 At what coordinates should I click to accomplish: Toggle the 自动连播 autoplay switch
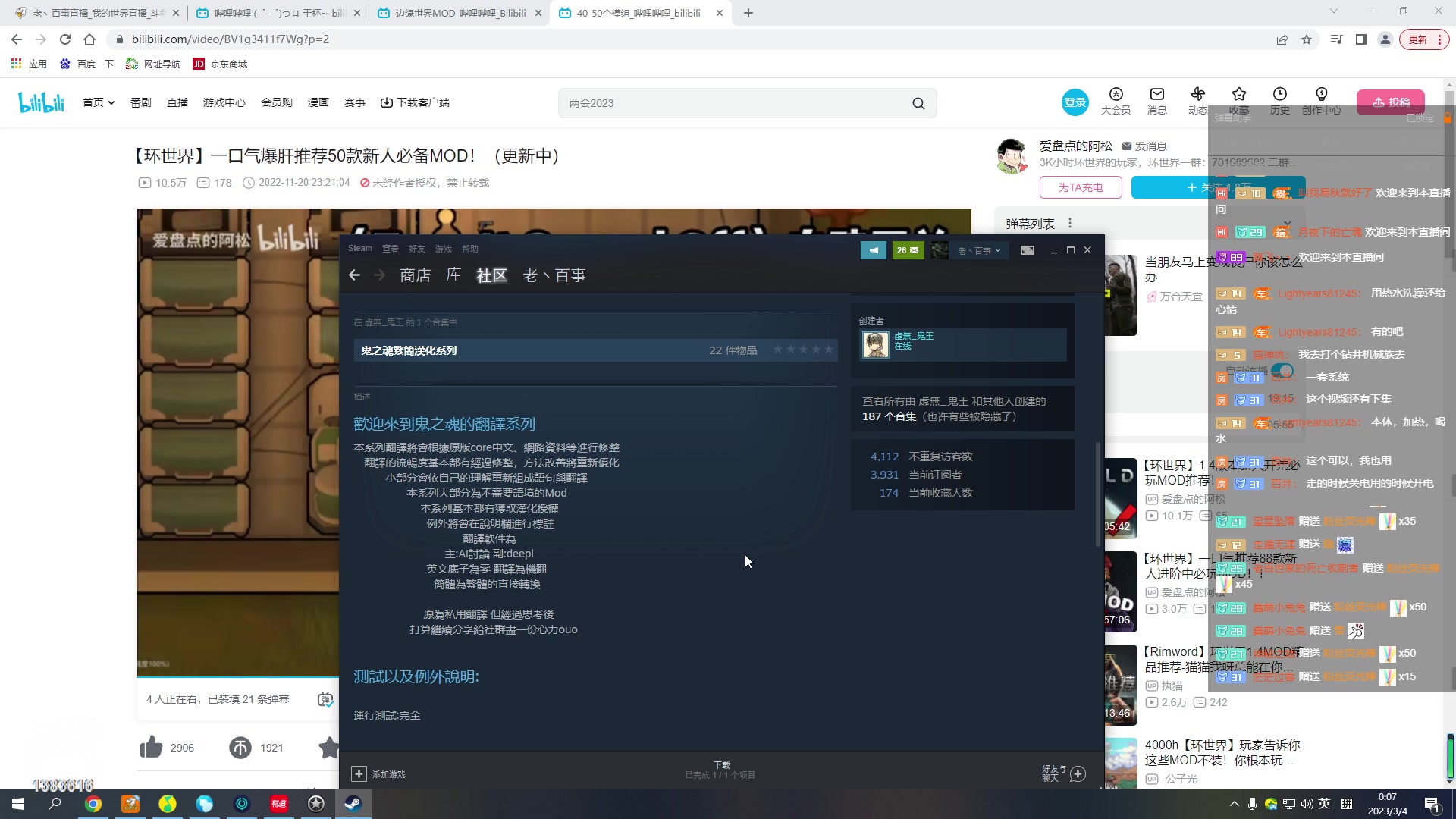click(1282, 371)
